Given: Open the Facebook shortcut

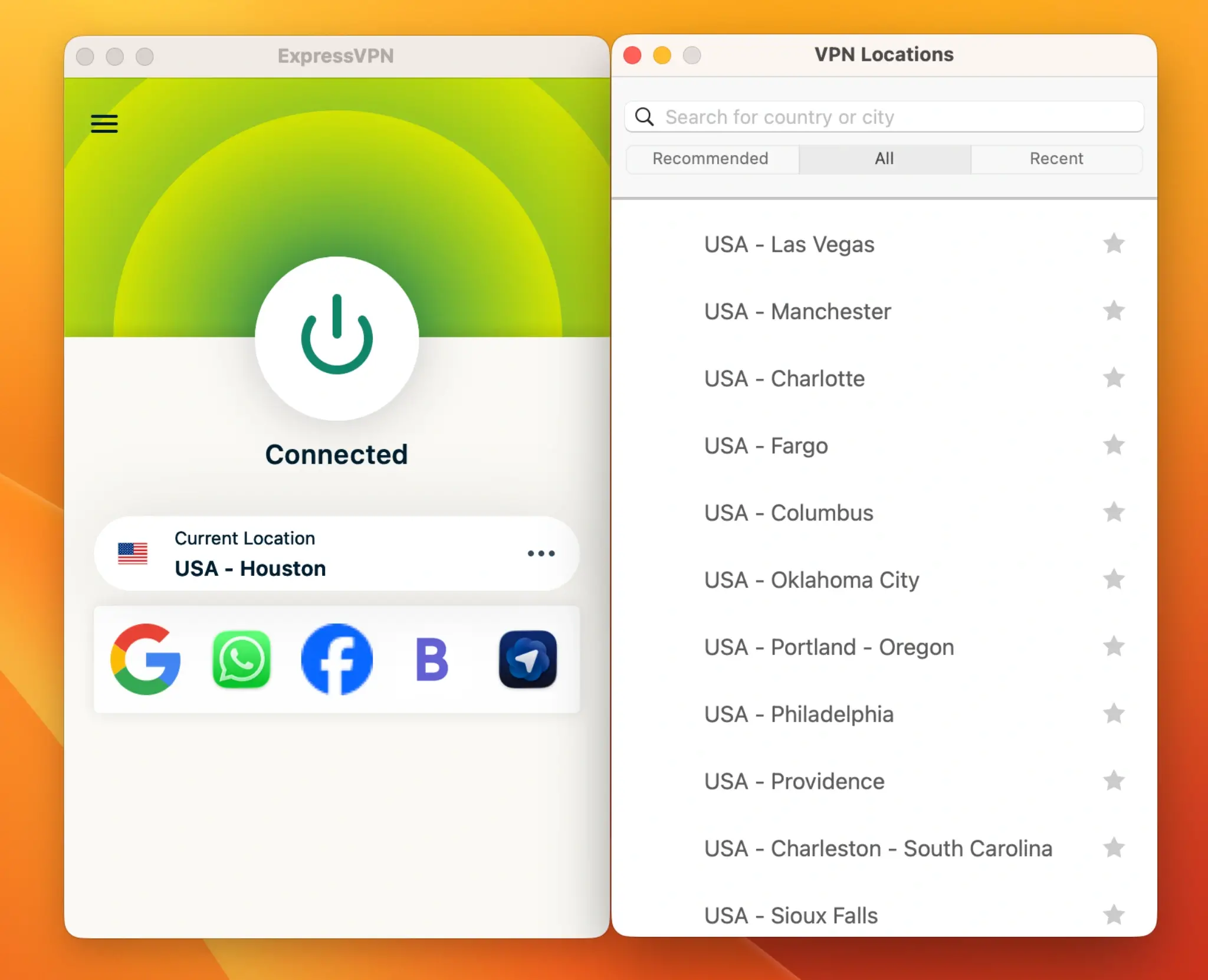Looking at the screenshot, I should point(336,659).
